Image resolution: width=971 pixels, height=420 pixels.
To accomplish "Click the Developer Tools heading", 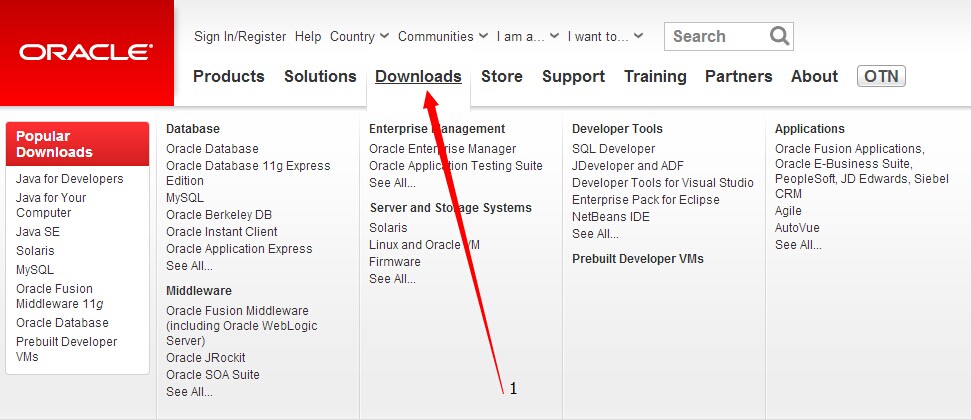I will [x=617, y=129].
